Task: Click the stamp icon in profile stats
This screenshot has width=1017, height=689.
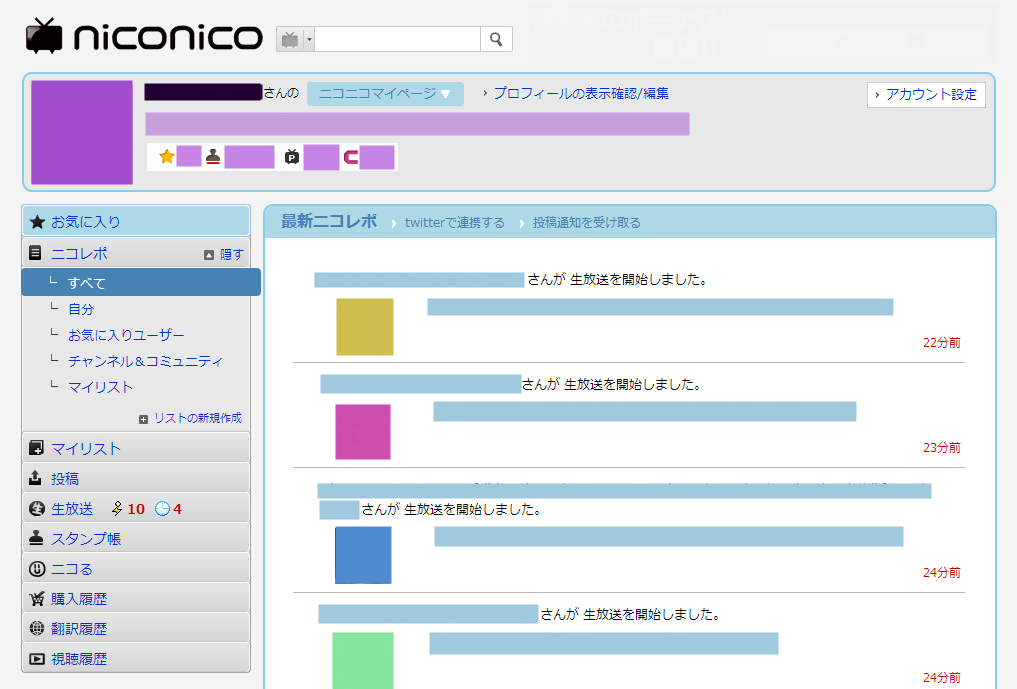Action: pyautogui.click(x=213, y=156)
